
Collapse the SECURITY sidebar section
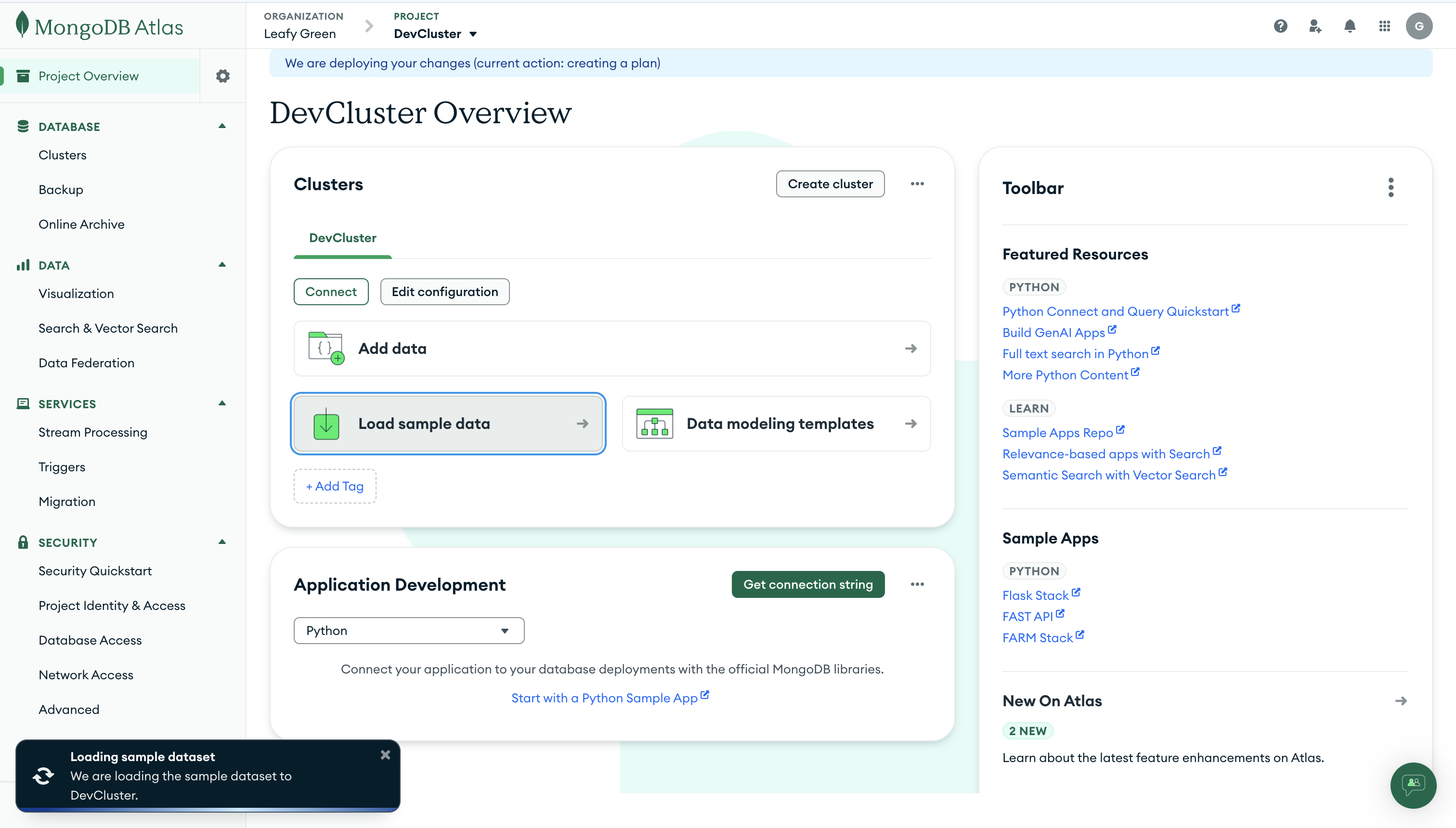click(222, 542)
